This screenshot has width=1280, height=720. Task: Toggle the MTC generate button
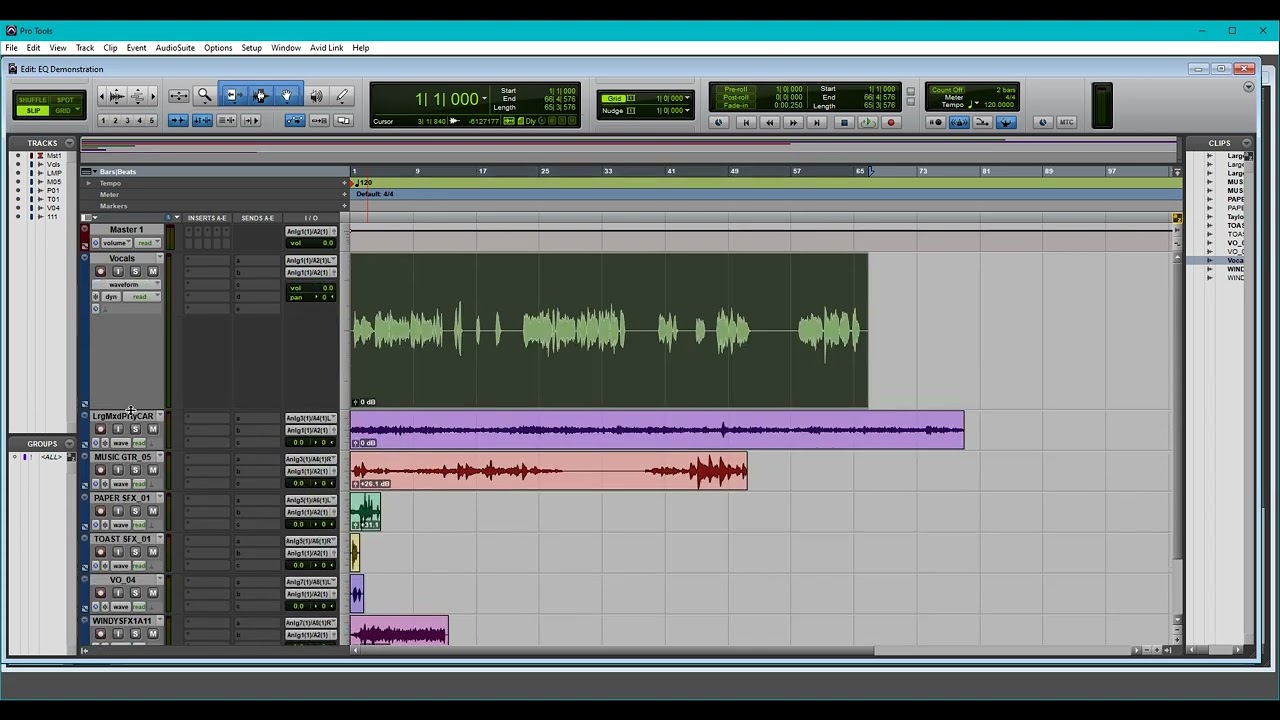1066,123
